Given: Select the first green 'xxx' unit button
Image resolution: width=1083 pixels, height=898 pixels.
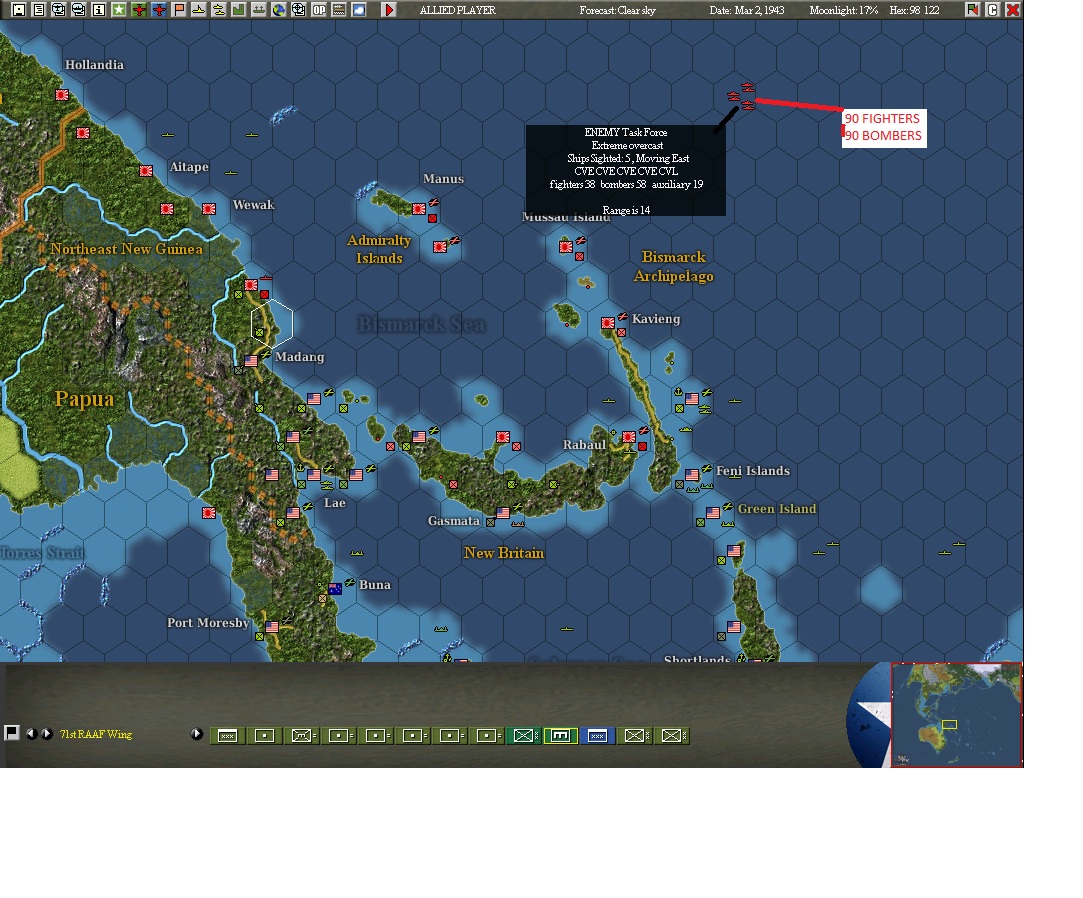Looking at the screenshot, I should pos(227,736).
